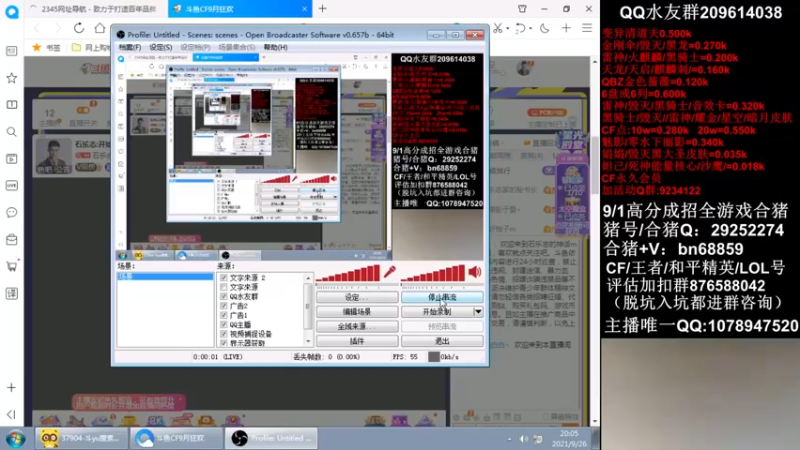Reload the page with browser refresh icon
Viewport: 800px width, 450px height.
click(x=79, y=28)
